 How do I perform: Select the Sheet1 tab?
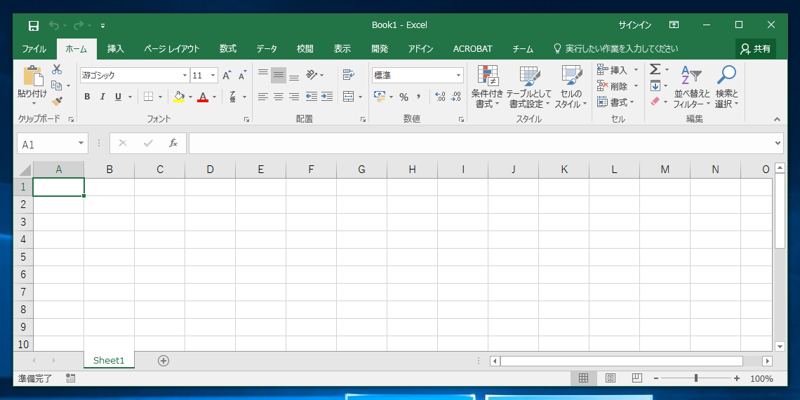109,360
